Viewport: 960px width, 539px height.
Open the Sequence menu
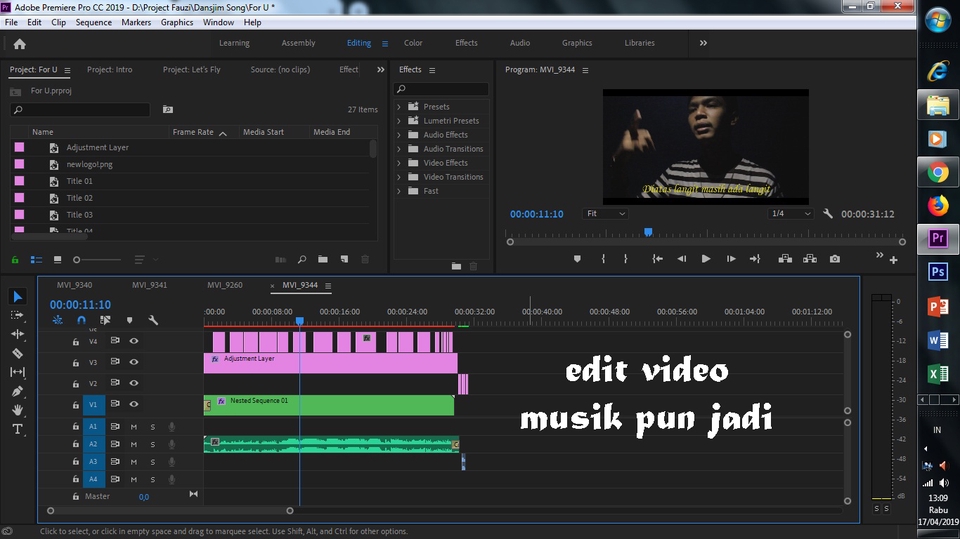point(94,22)
